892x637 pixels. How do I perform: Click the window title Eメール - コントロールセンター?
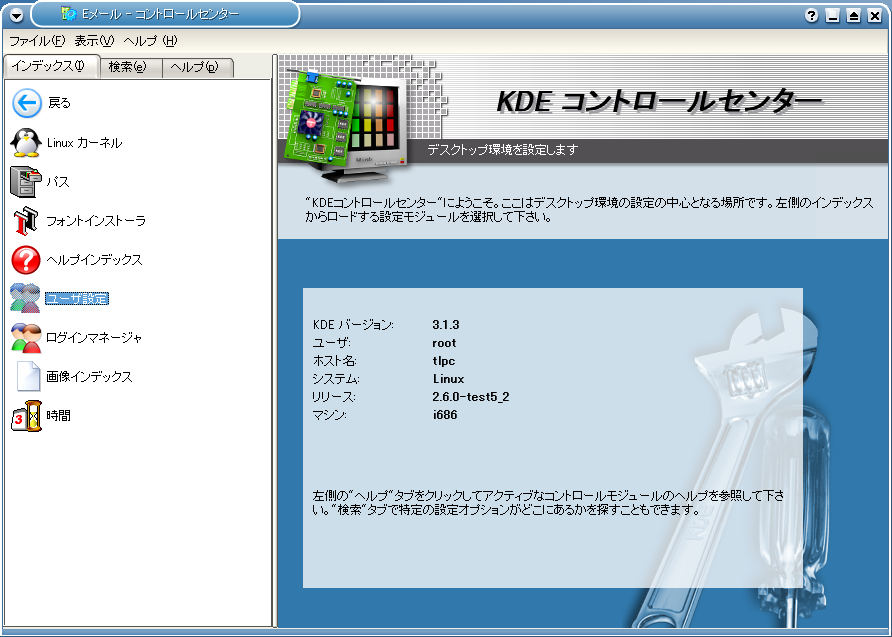[160, 14]
